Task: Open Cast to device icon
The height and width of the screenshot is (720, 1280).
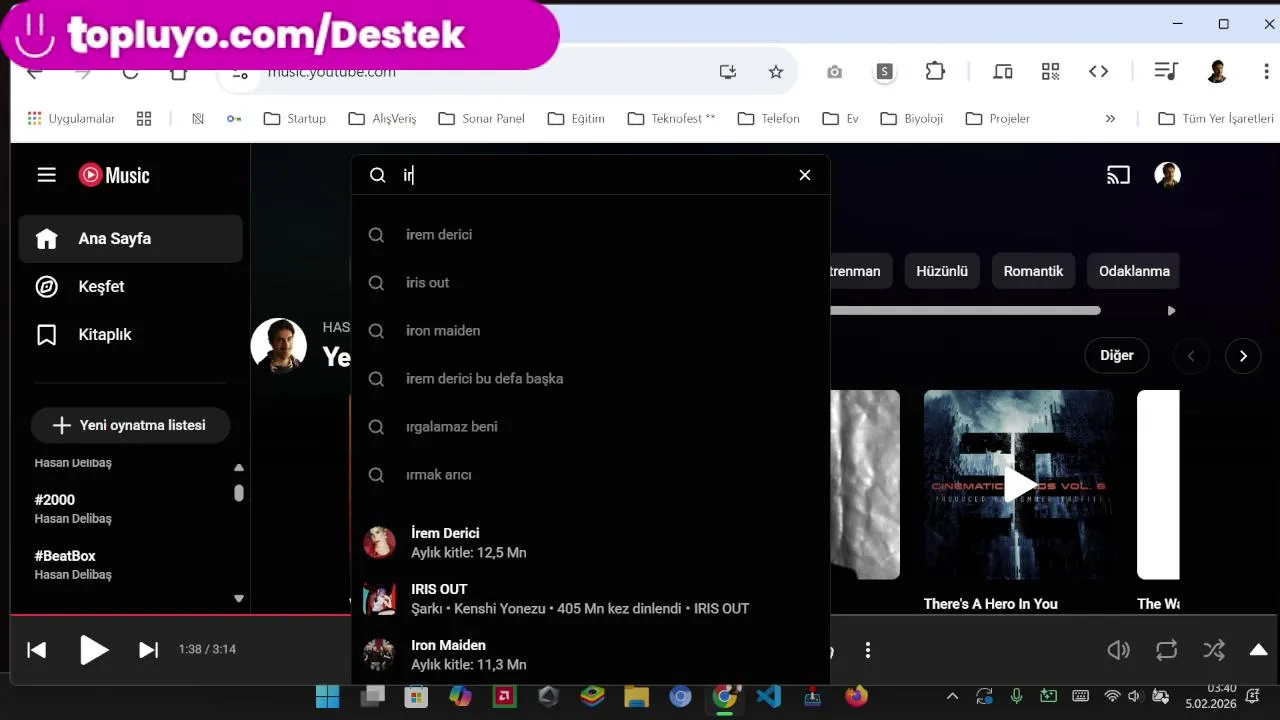Action: [x=1118, y=175]
